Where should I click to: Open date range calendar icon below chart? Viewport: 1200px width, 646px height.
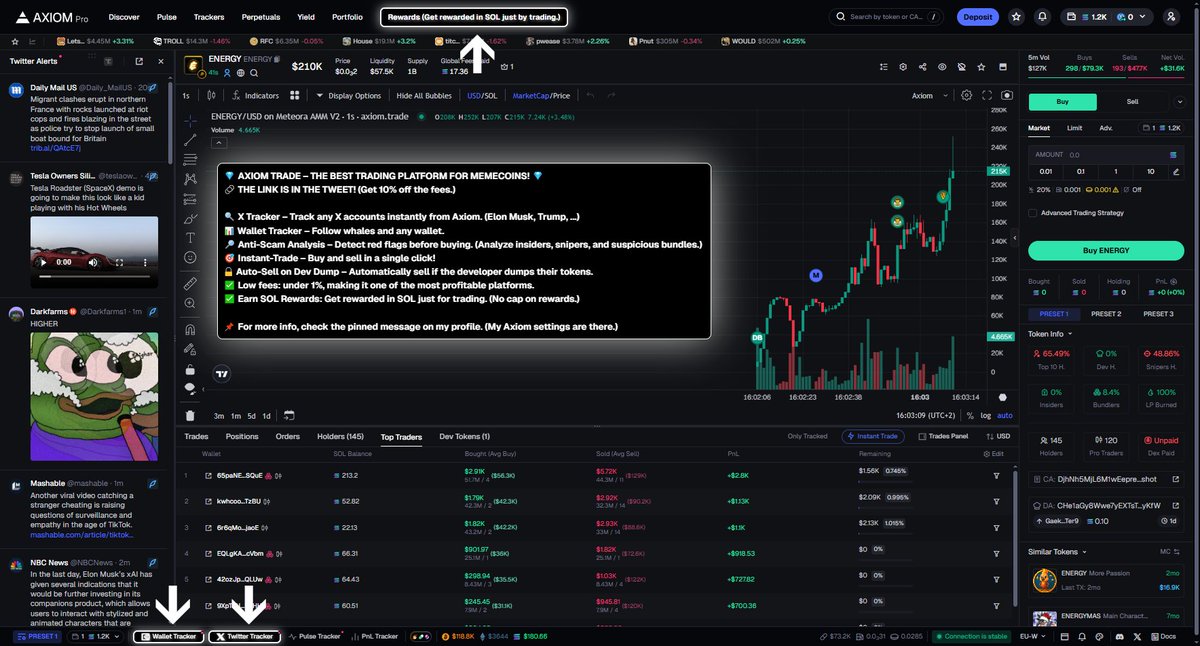tap(289, 415)
